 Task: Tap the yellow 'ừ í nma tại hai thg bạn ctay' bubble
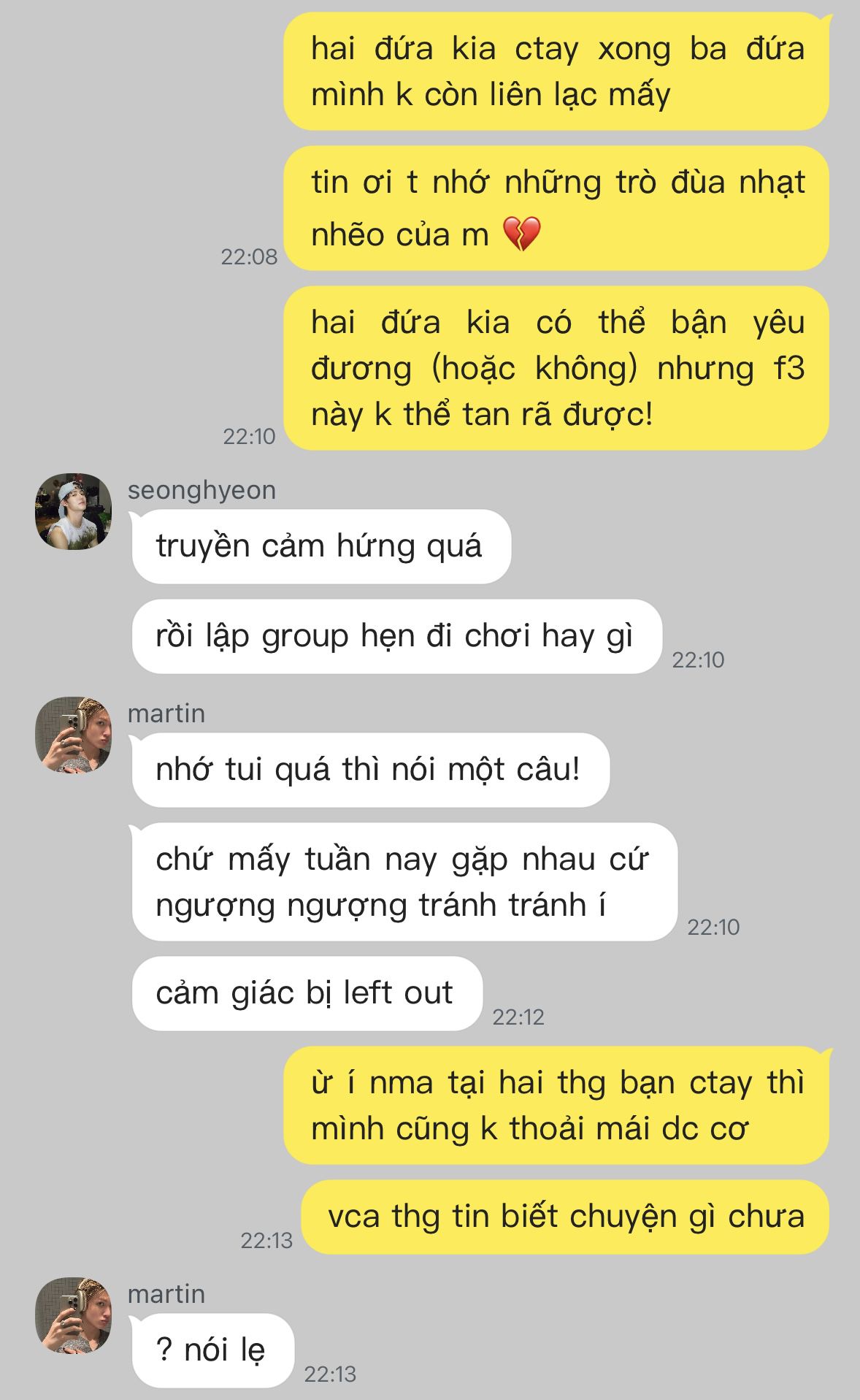click(x=556, y=1105)
